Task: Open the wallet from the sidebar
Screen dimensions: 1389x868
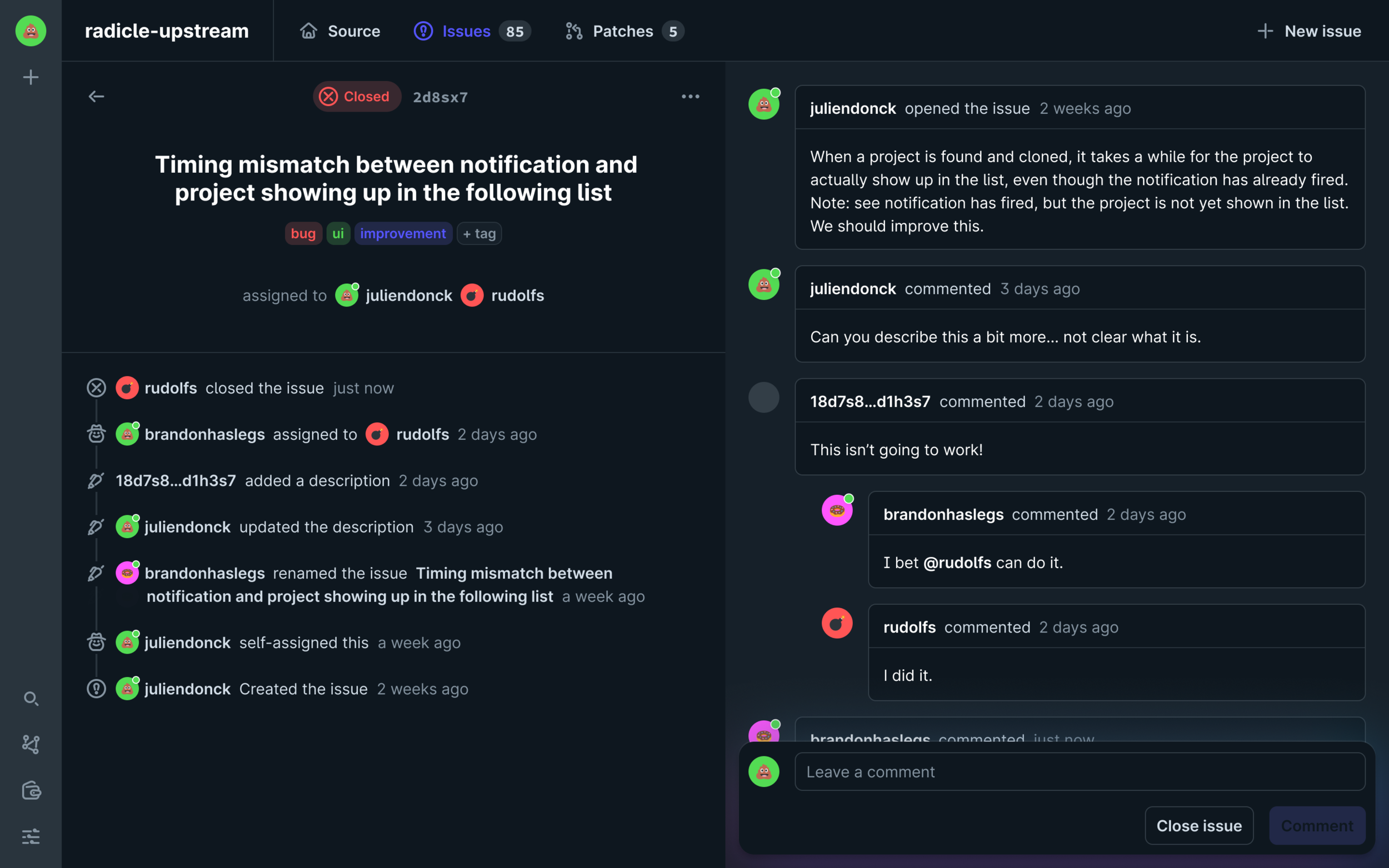Action: tap(31, 790)
